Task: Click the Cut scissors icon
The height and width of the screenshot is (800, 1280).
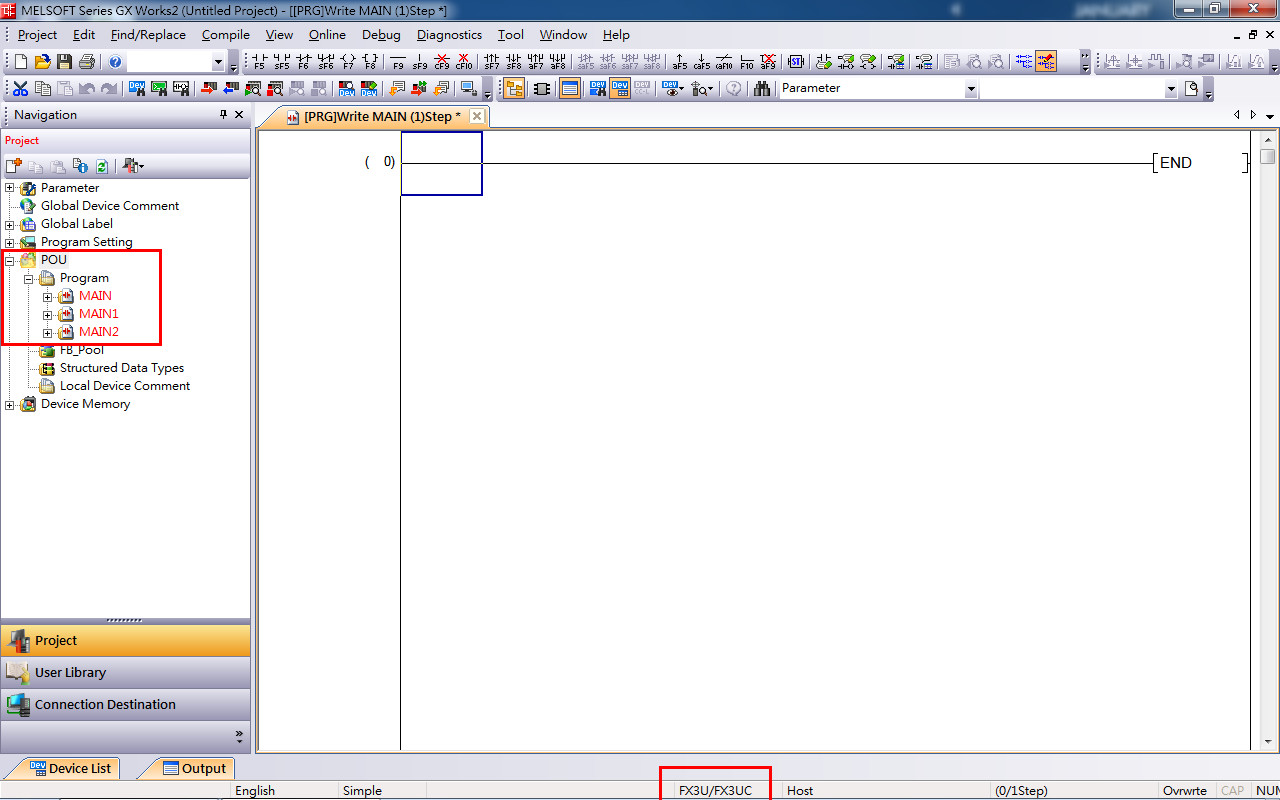Action: tap(20, 88)
